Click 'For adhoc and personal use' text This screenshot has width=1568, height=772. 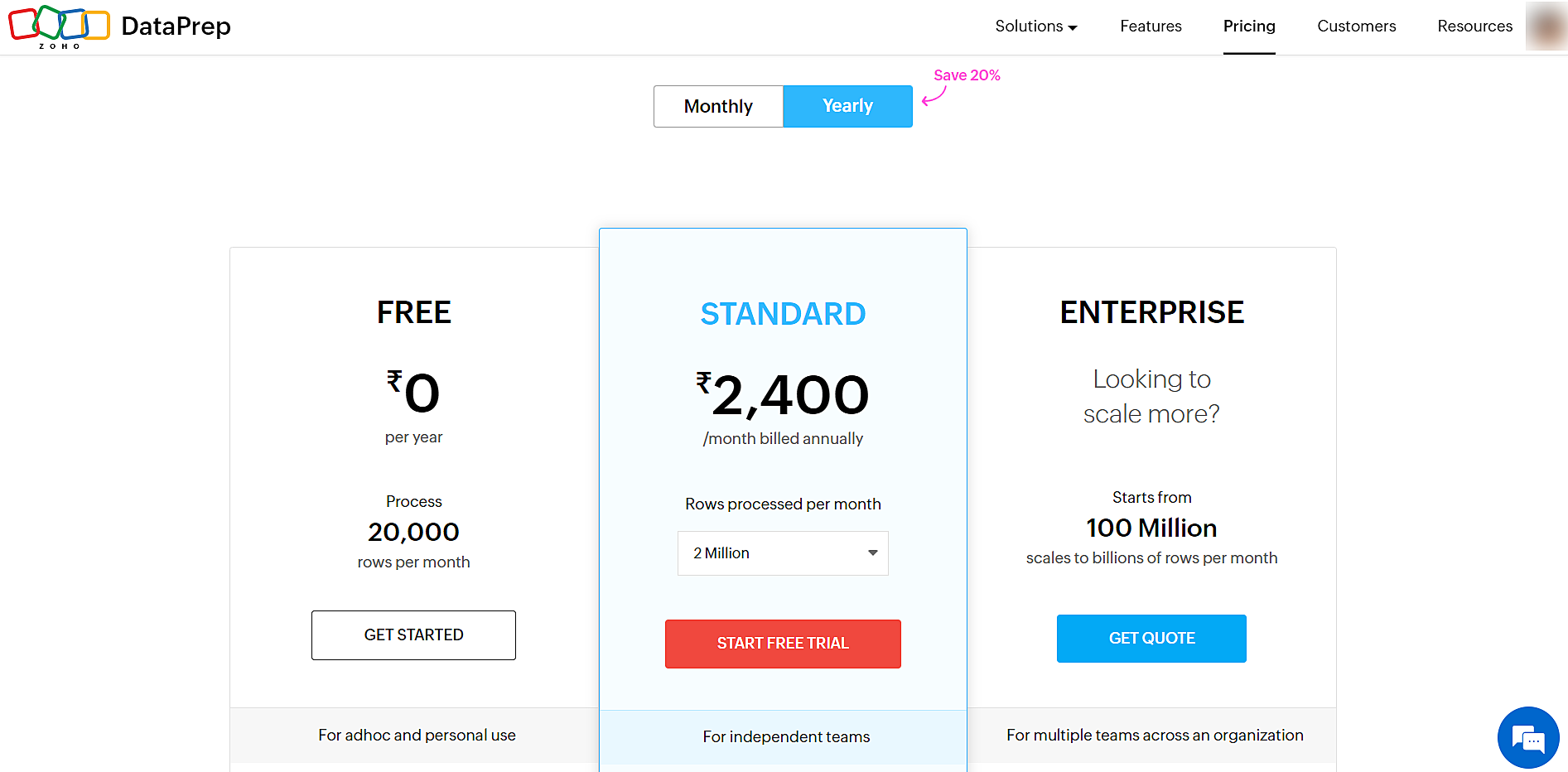pos(417,736)
